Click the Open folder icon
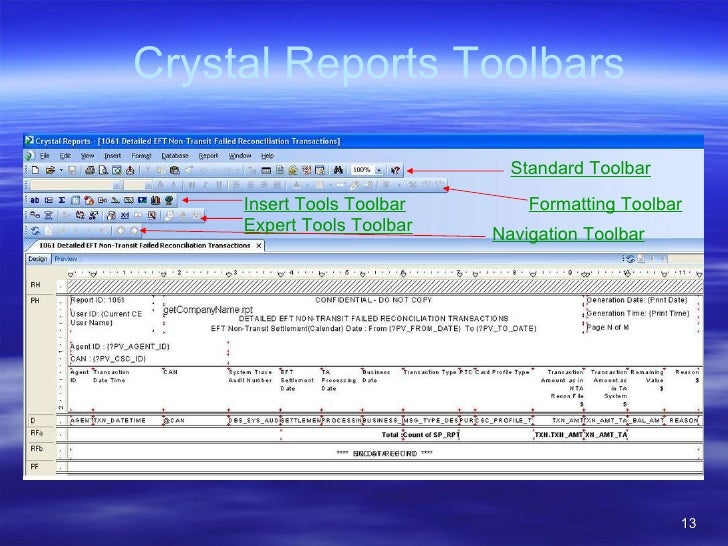728x546 pixels. (50, 170)
